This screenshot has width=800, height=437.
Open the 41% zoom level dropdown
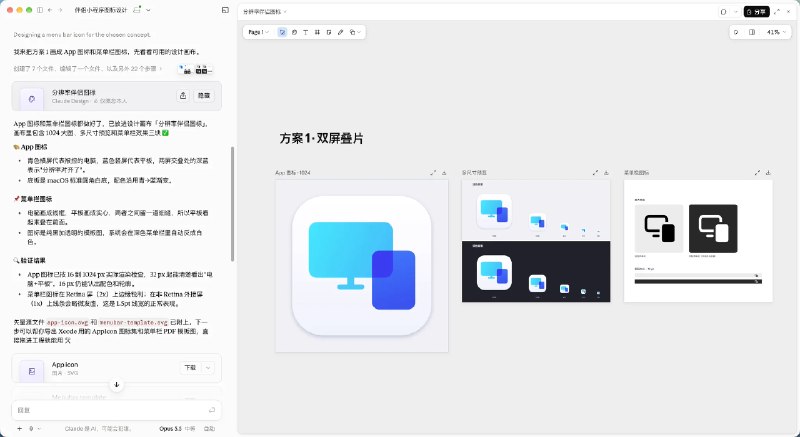click(x=776, y=32)
